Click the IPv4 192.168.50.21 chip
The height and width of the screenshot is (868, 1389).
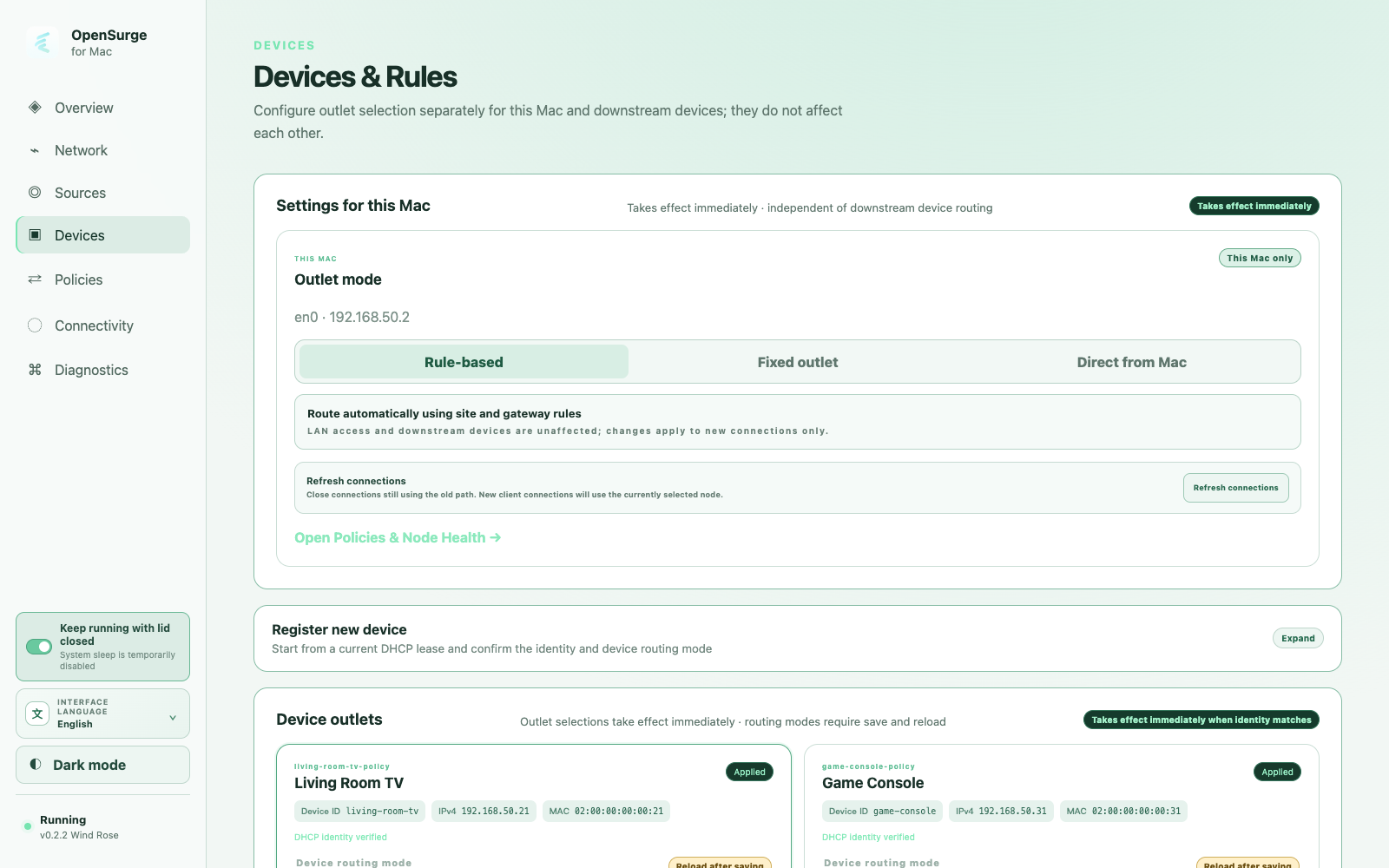(x=484, y=812)
